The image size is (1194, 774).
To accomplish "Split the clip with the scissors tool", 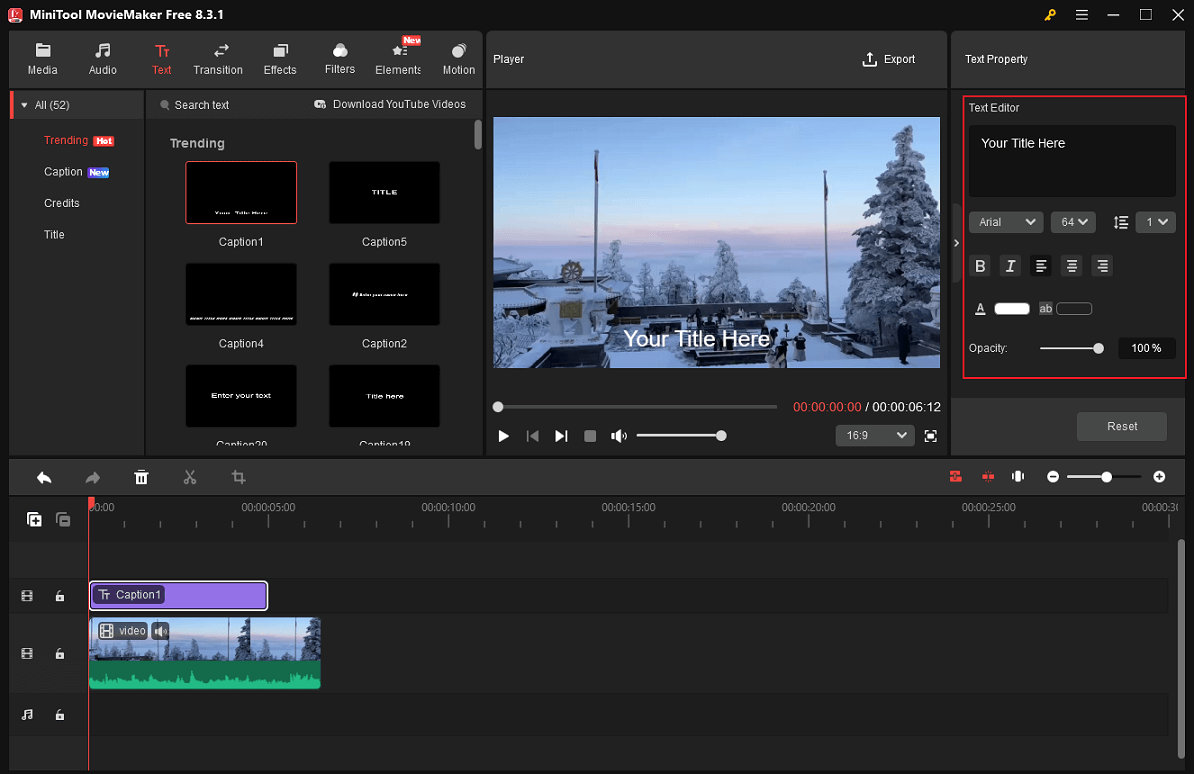I will click(x=190, y=477).
